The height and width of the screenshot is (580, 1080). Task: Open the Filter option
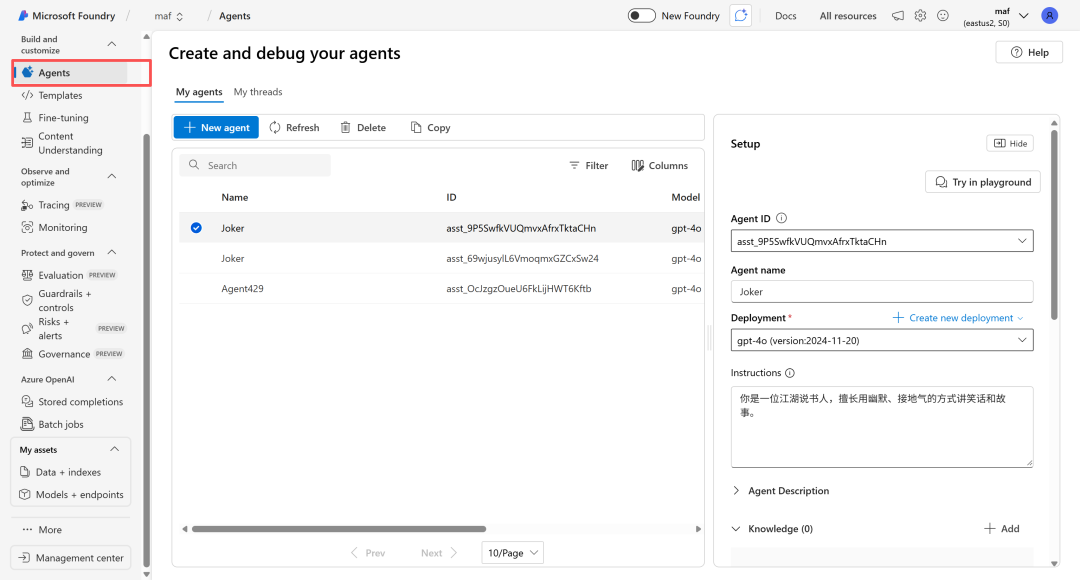click(x=589, y=165)
